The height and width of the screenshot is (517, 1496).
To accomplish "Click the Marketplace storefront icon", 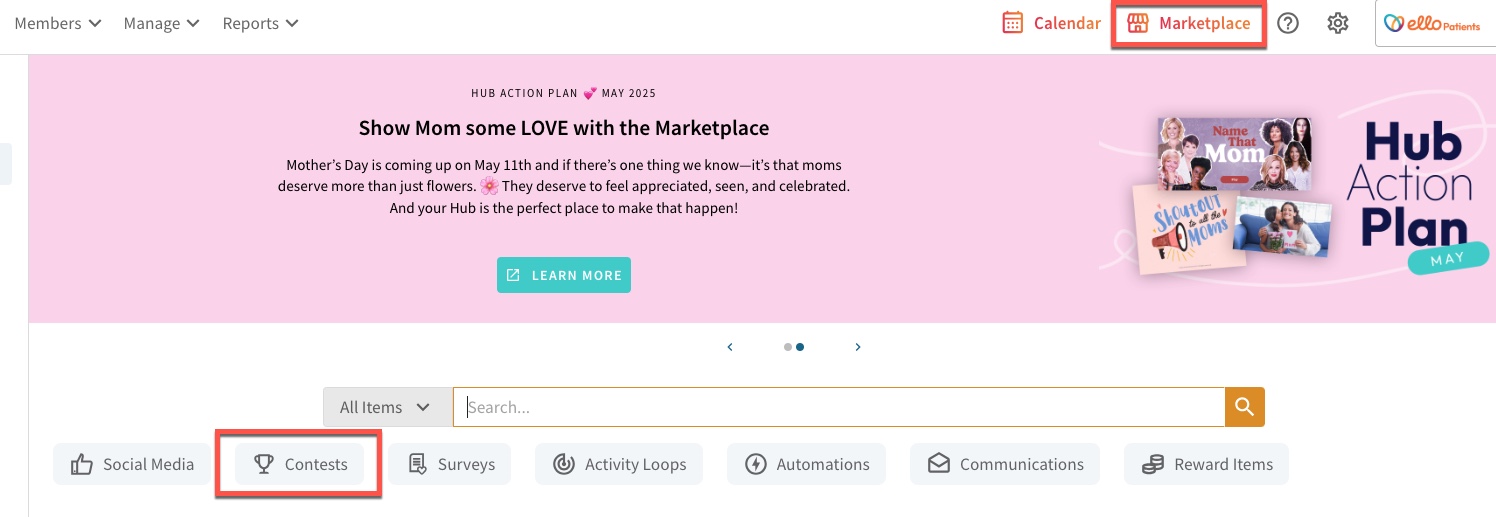I will pyautogui.click(x=1137, y=23).
